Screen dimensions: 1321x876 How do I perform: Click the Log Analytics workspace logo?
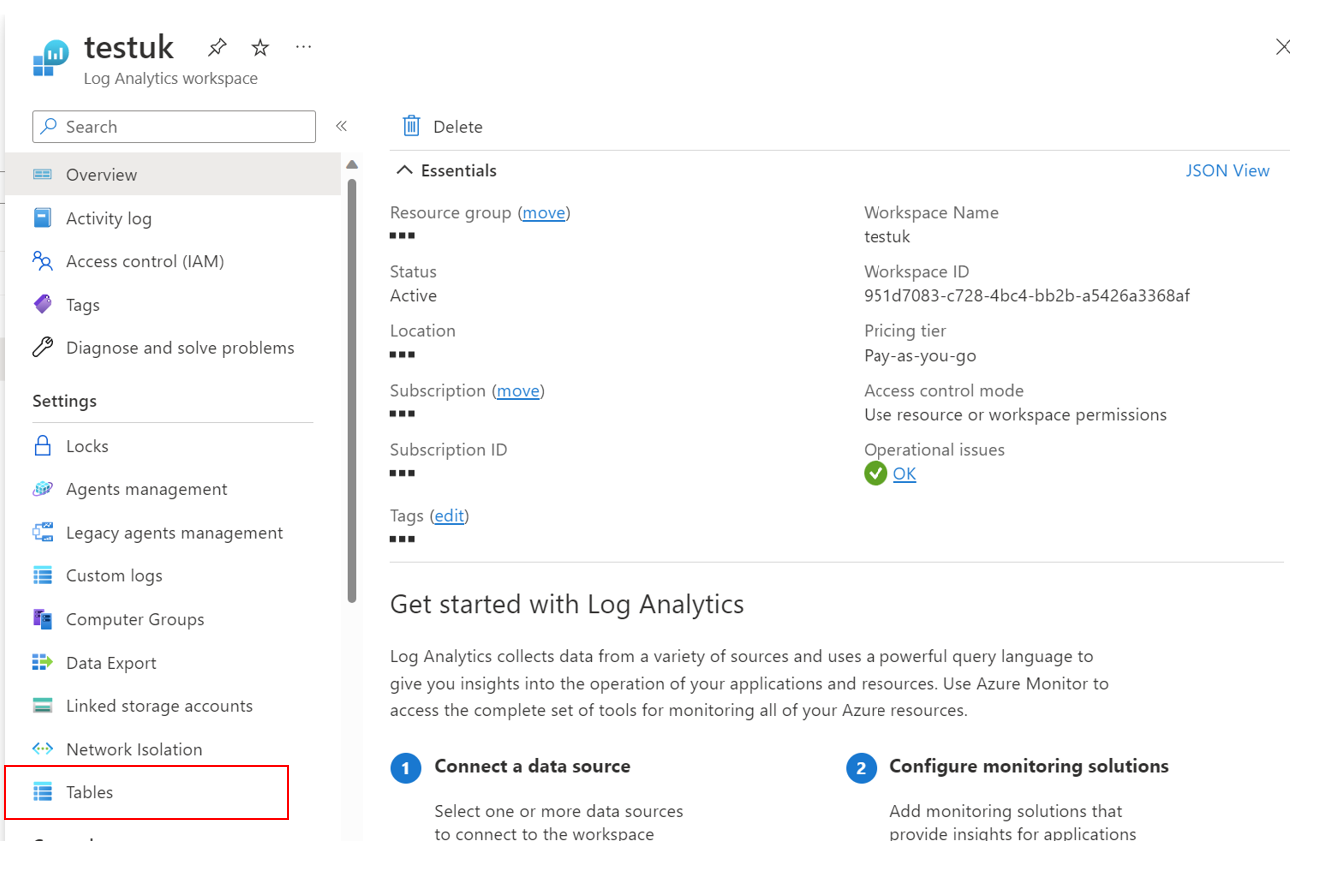pos(50,59)
